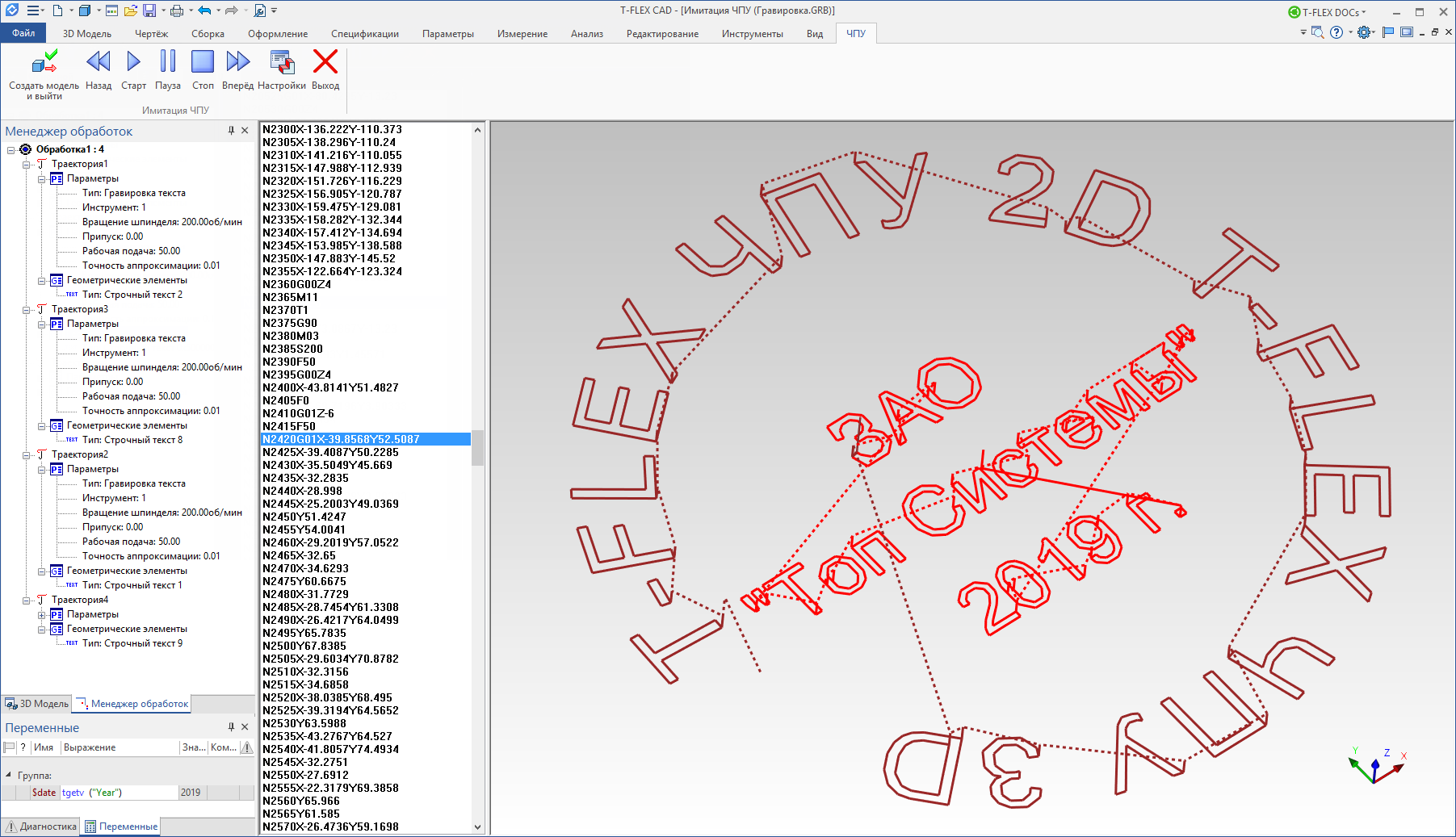This screenshot has height=837, width=1456.
Task: Save document with floppy disk icon
Action: [149, 10]
